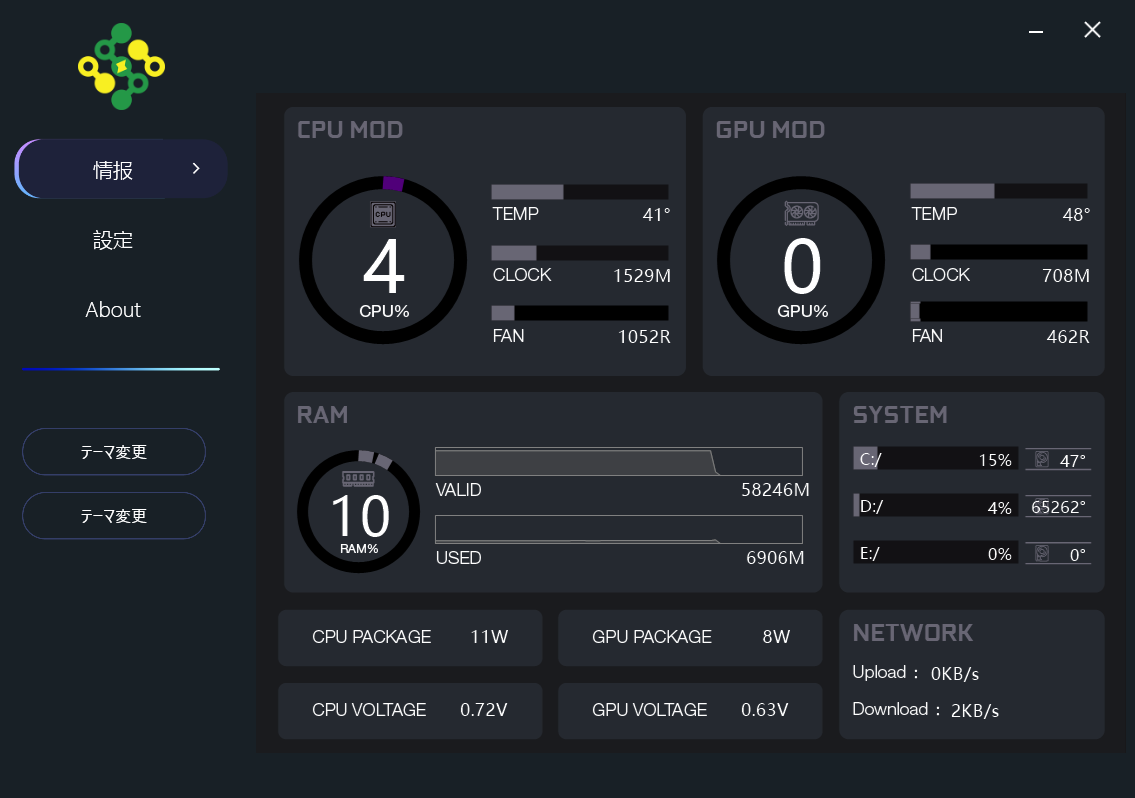This screenshot has width=1135, height=798.
Task: Click the RAM VALID usage graph
Action: click(x=618, y=461)
